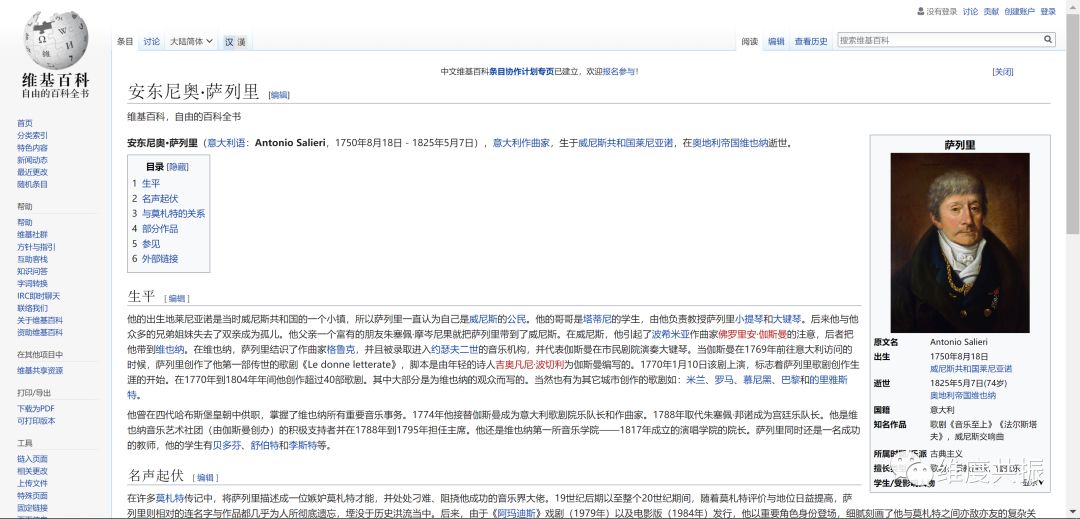This screenshot has width=1080, height=519.
Task: Jump to 生平 in table of contents
Action: [x=151, y=183]
